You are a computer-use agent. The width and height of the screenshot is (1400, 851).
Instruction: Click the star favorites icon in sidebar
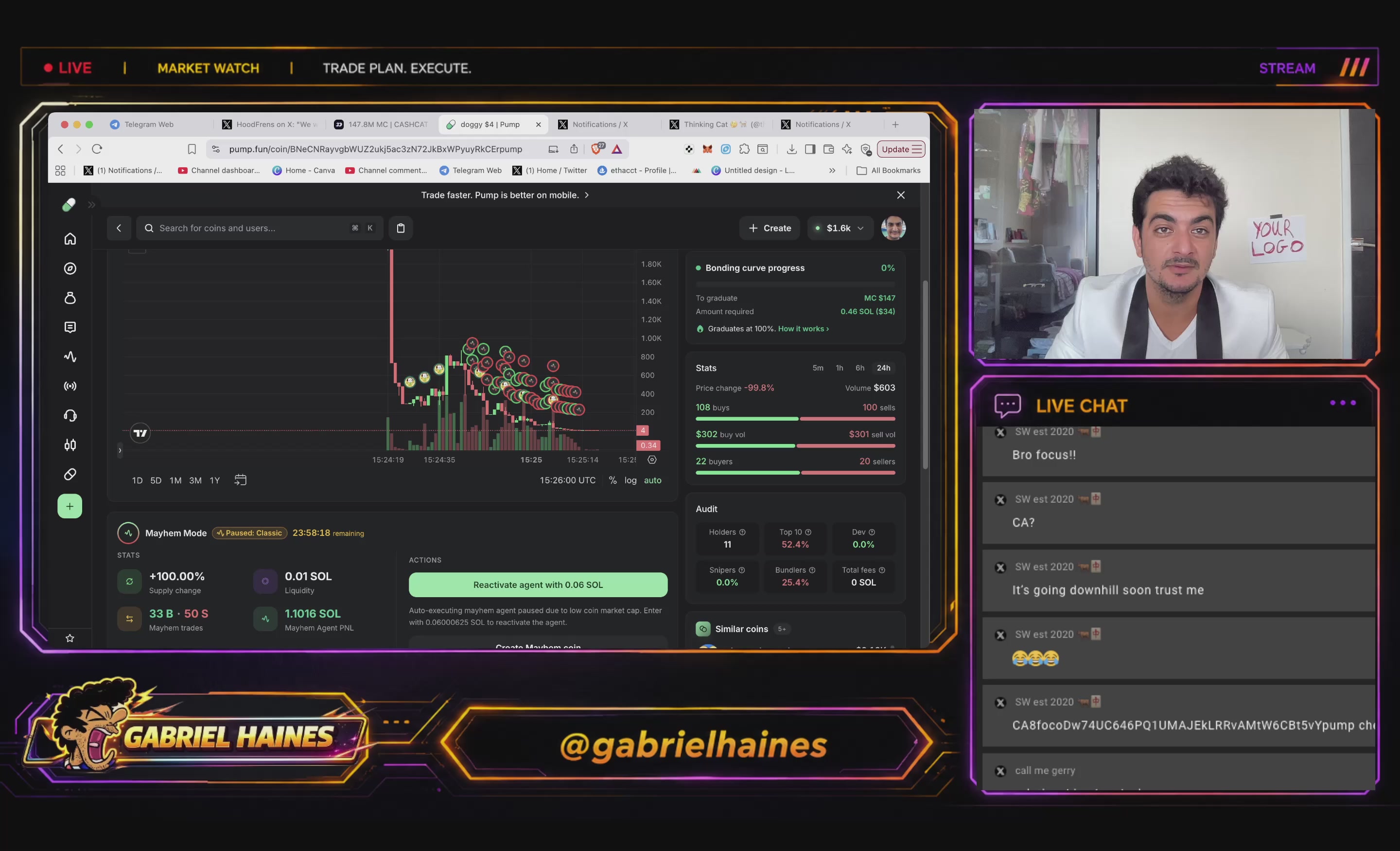[70, 638]
